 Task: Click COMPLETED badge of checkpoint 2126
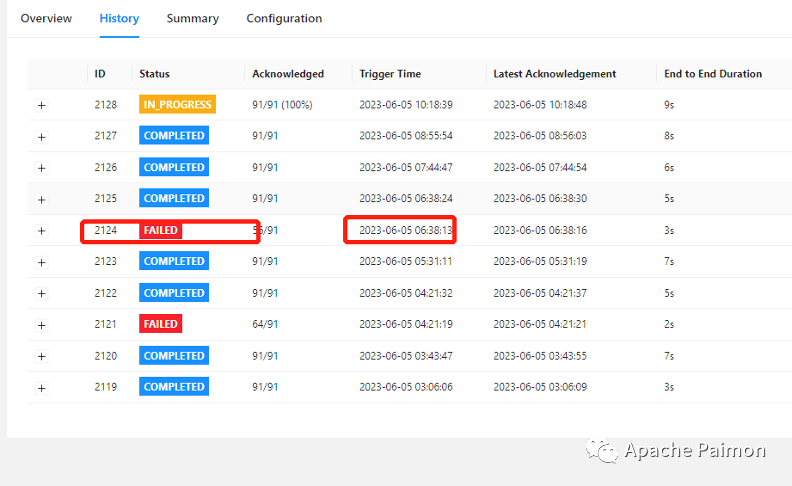click(174, 167)
